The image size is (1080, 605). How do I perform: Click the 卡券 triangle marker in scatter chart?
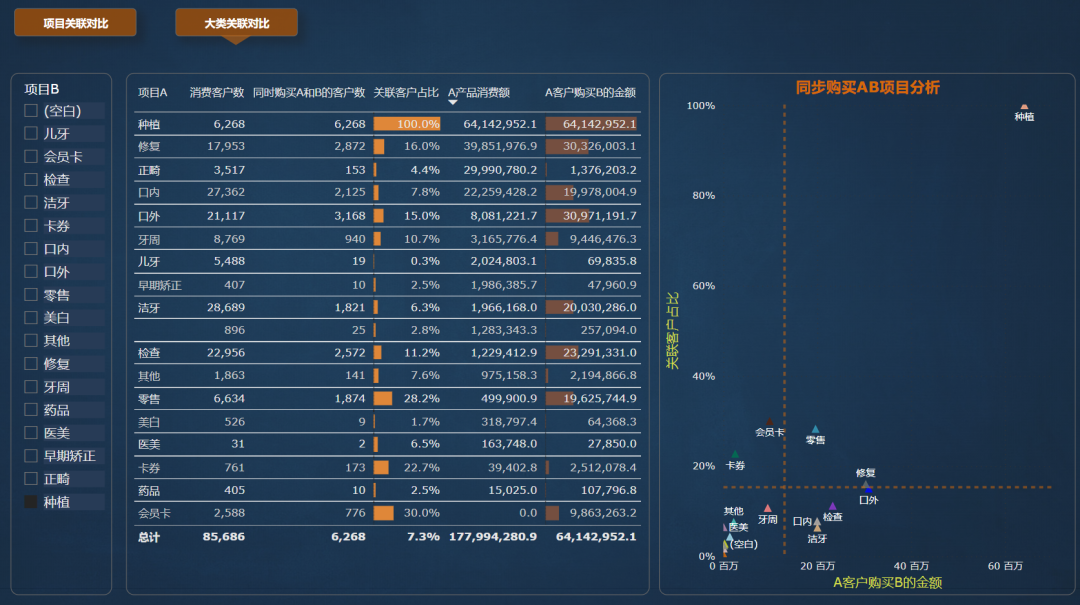[735, 454]
